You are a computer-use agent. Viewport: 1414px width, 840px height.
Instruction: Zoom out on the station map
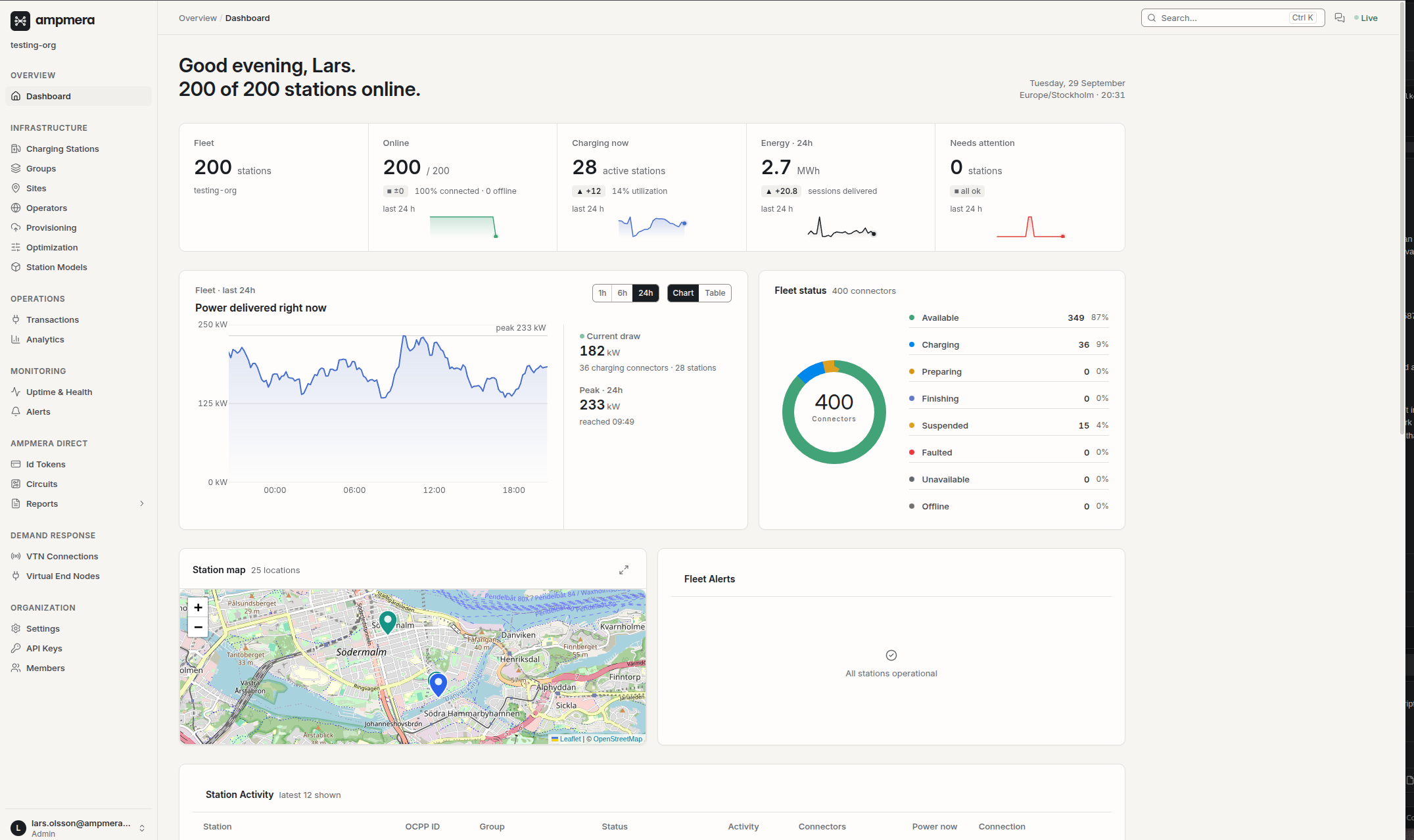(x=198, y=628)
